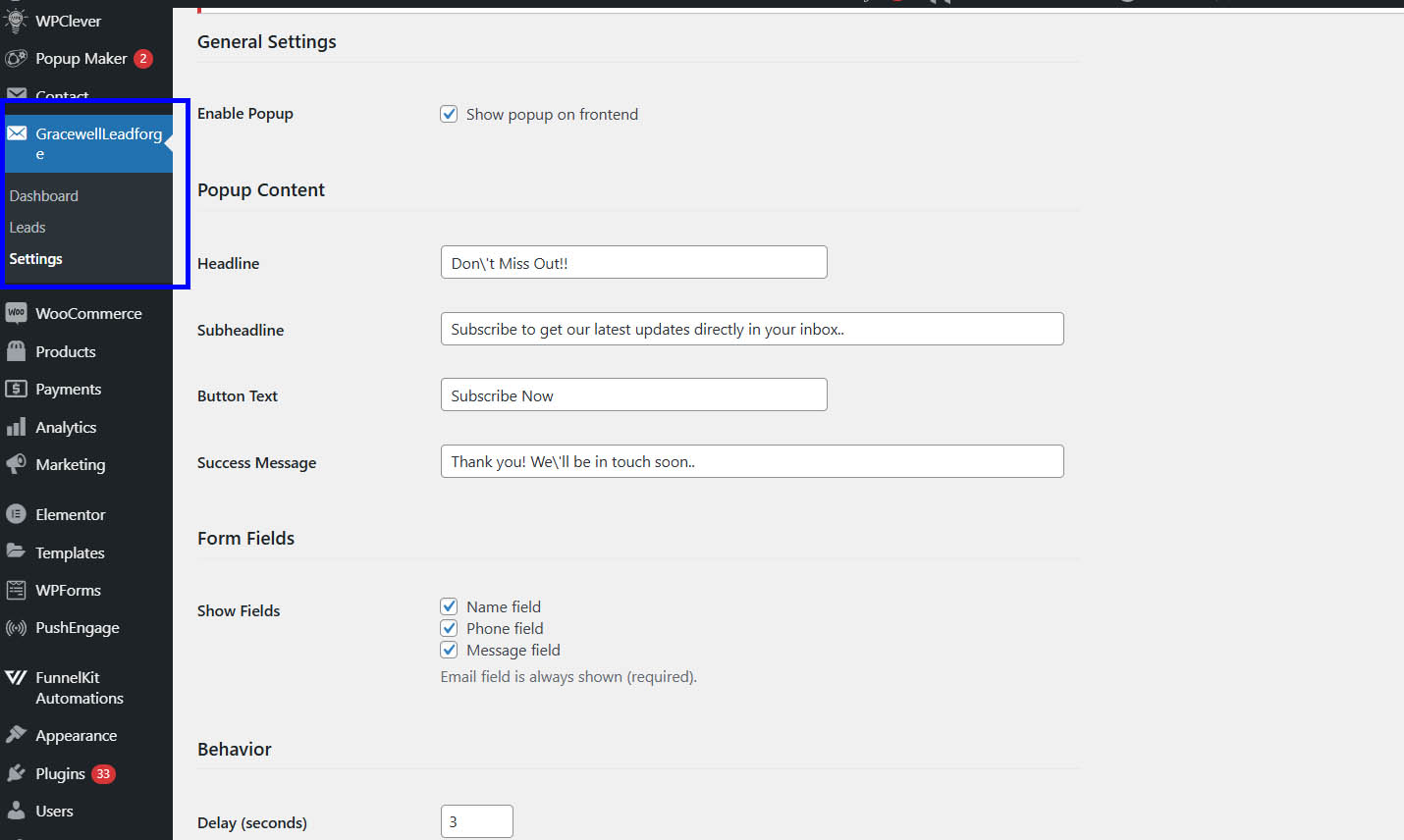
Task: Toggle the Phone field checkbox
Action: [449, 628]
